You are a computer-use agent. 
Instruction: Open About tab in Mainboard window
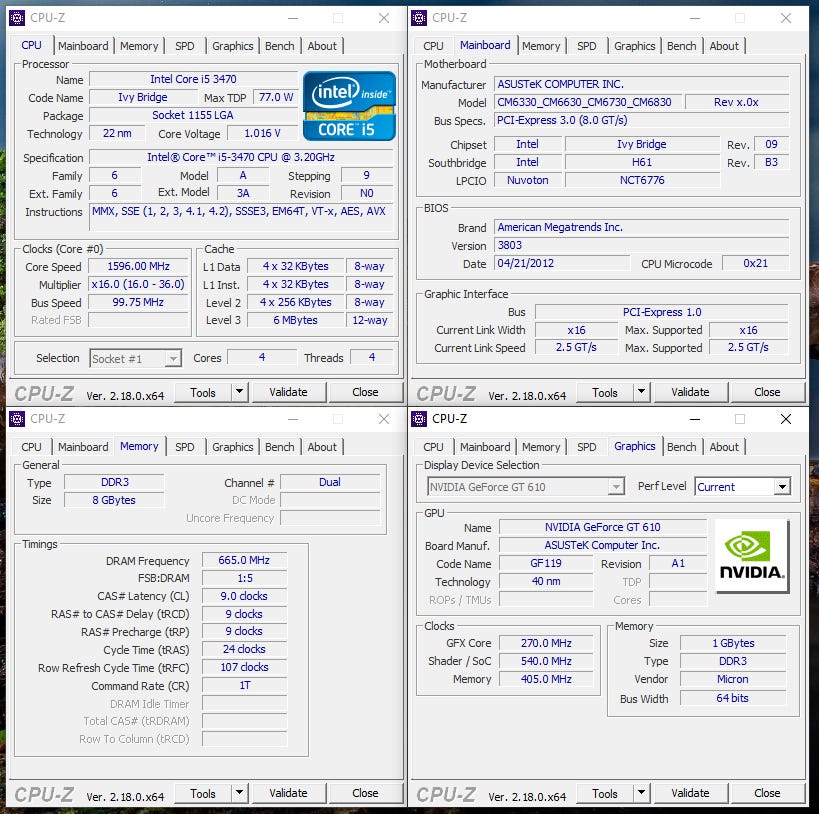coord(724,46)
